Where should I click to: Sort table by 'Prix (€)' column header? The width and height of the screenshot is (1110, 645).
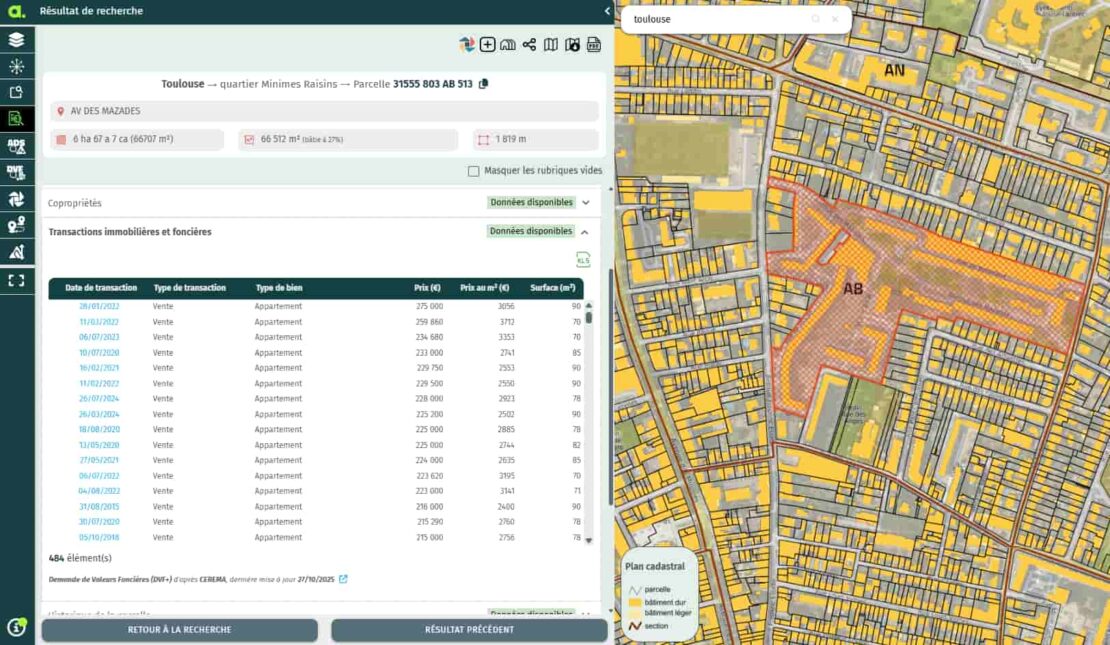click(427, 288)
